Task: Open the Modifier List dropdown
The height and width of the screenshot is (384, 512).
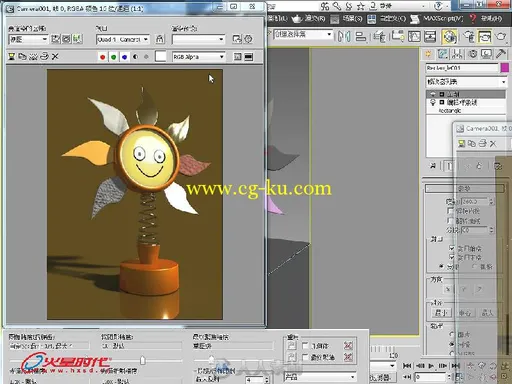Action: pos(466,82)
